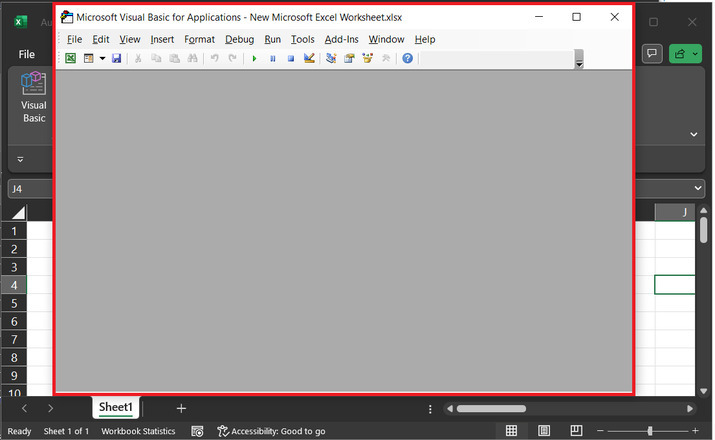Click the Copy icon in VBA toolbar
715x440 pixels.
[x=156, y=58]
